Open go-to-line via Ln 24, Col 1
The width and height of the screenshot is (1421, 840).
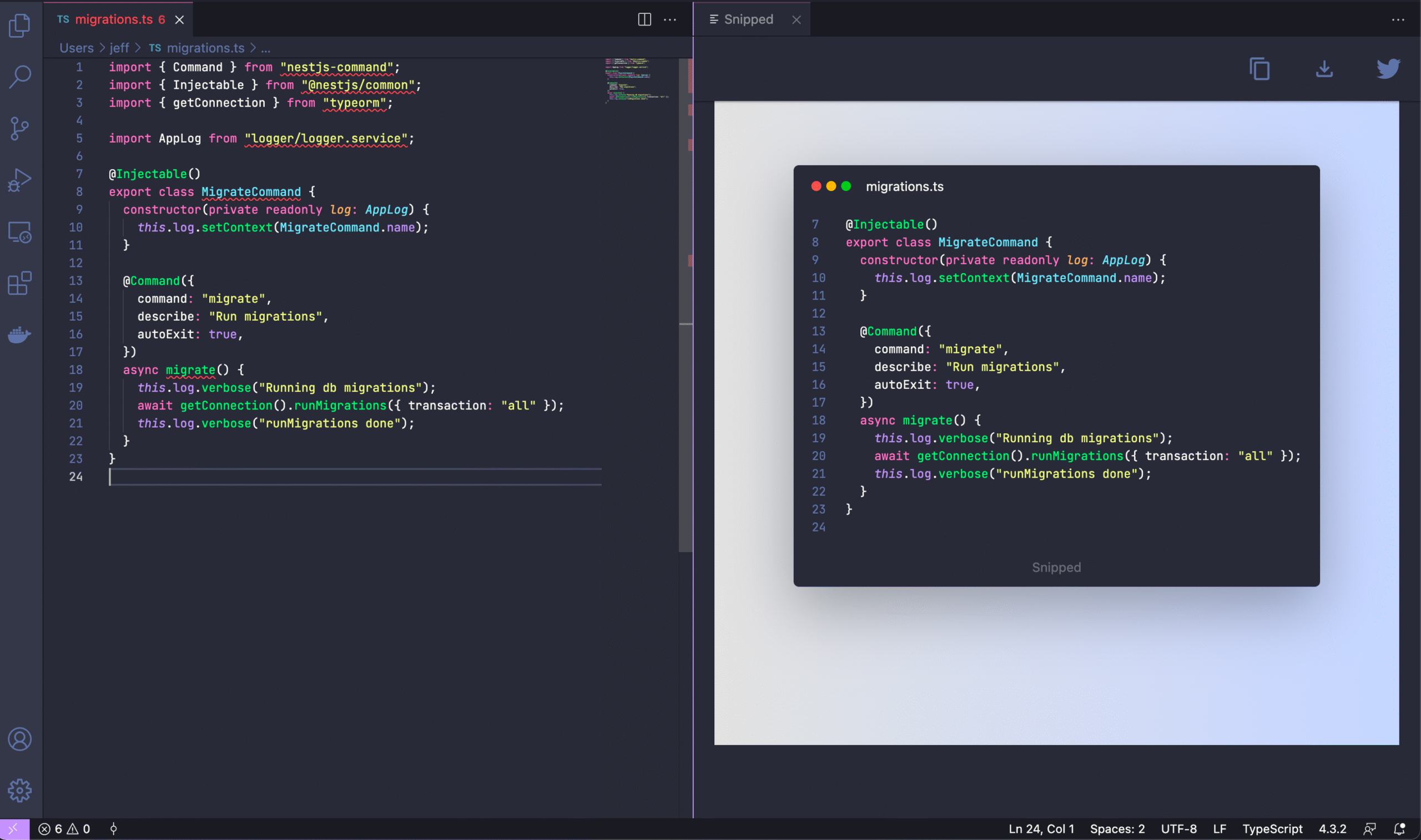pyautogui.click(x=1042, y=828)
